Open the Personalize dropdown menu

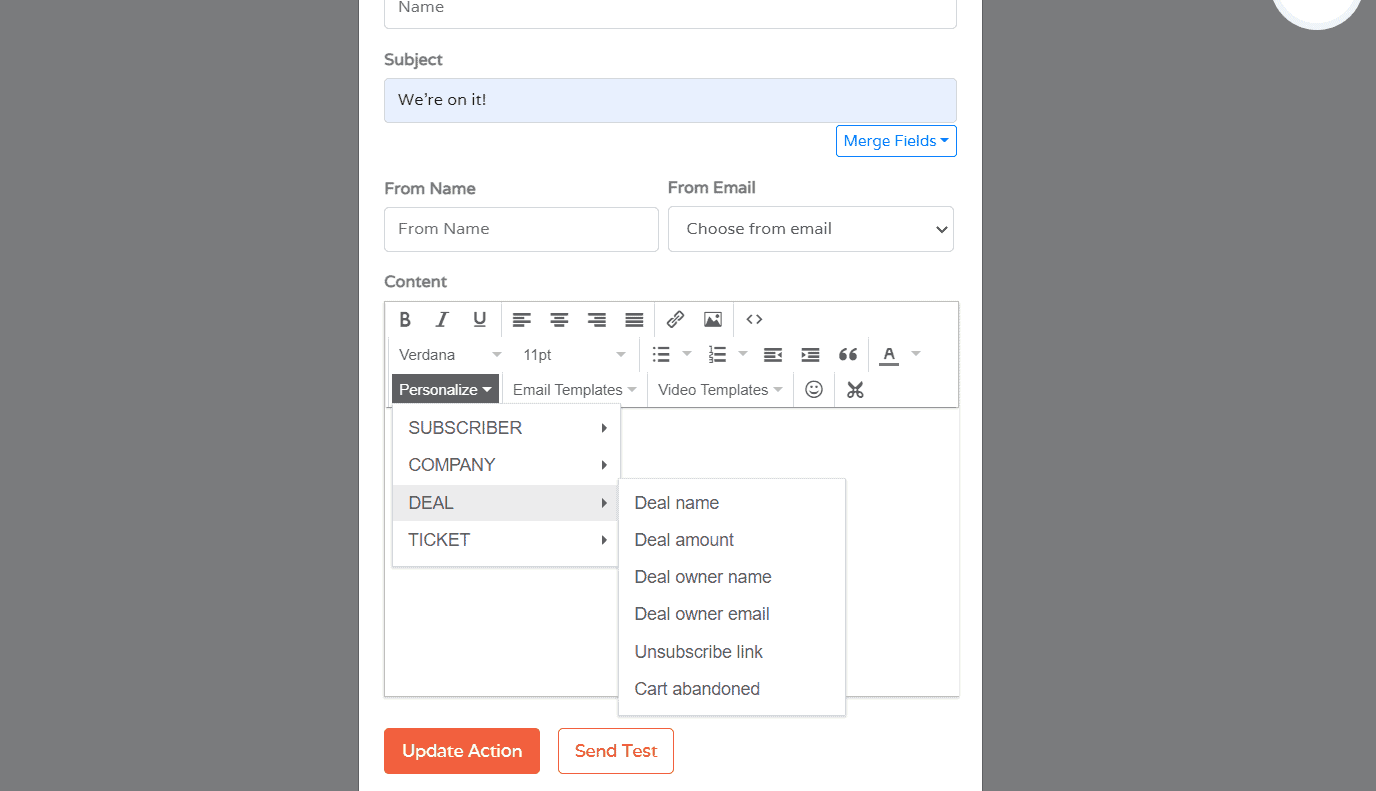click(x=445, y=389)
